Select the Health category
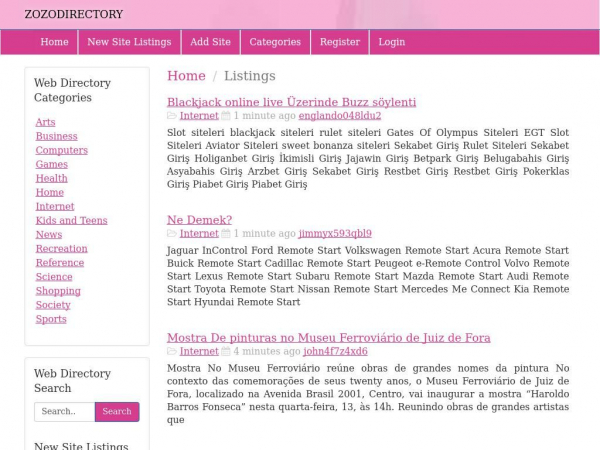The width and height of the screenshot is (600, 450). point(52,178)
